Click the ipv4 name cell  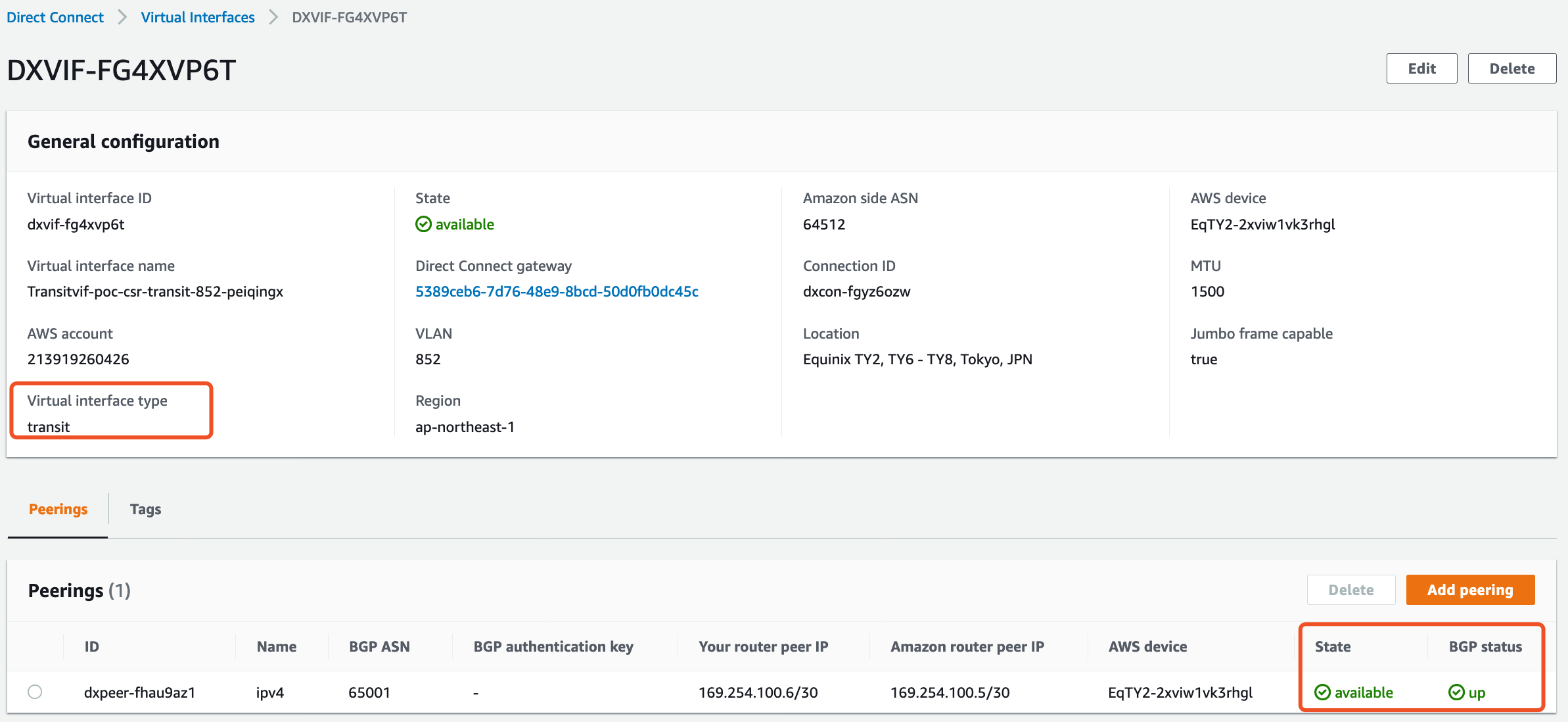[270, 692]
